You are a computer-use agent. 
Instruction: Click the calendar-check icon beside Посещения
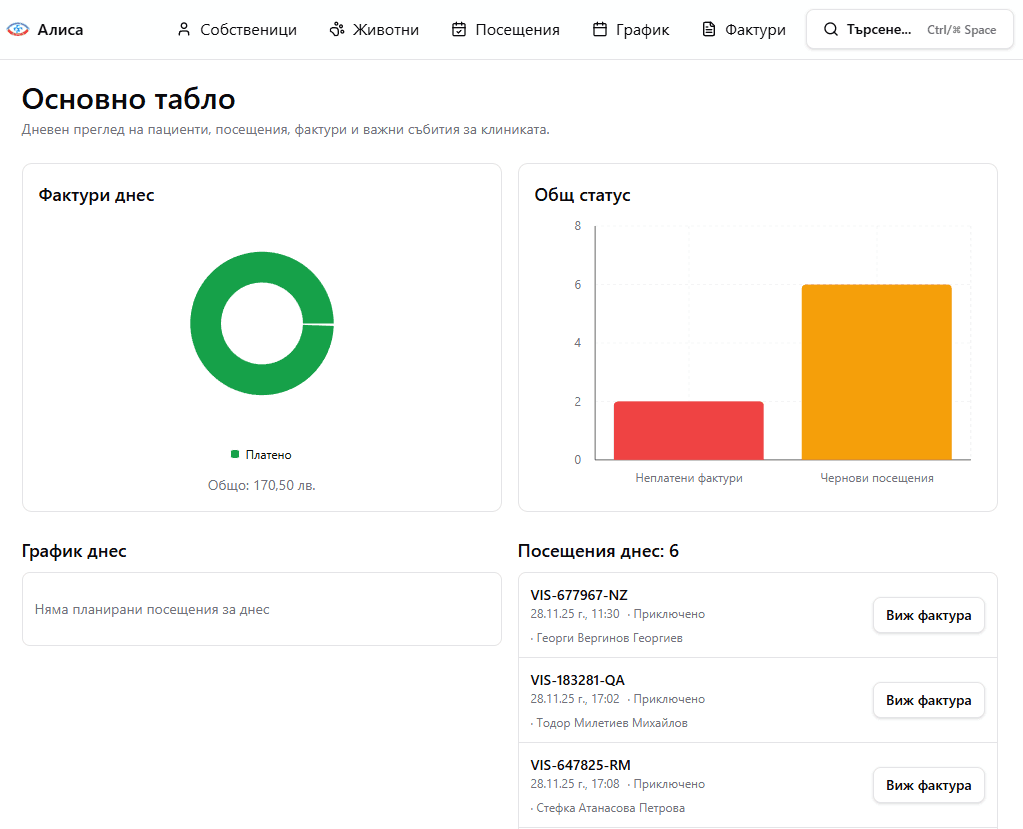459,30
